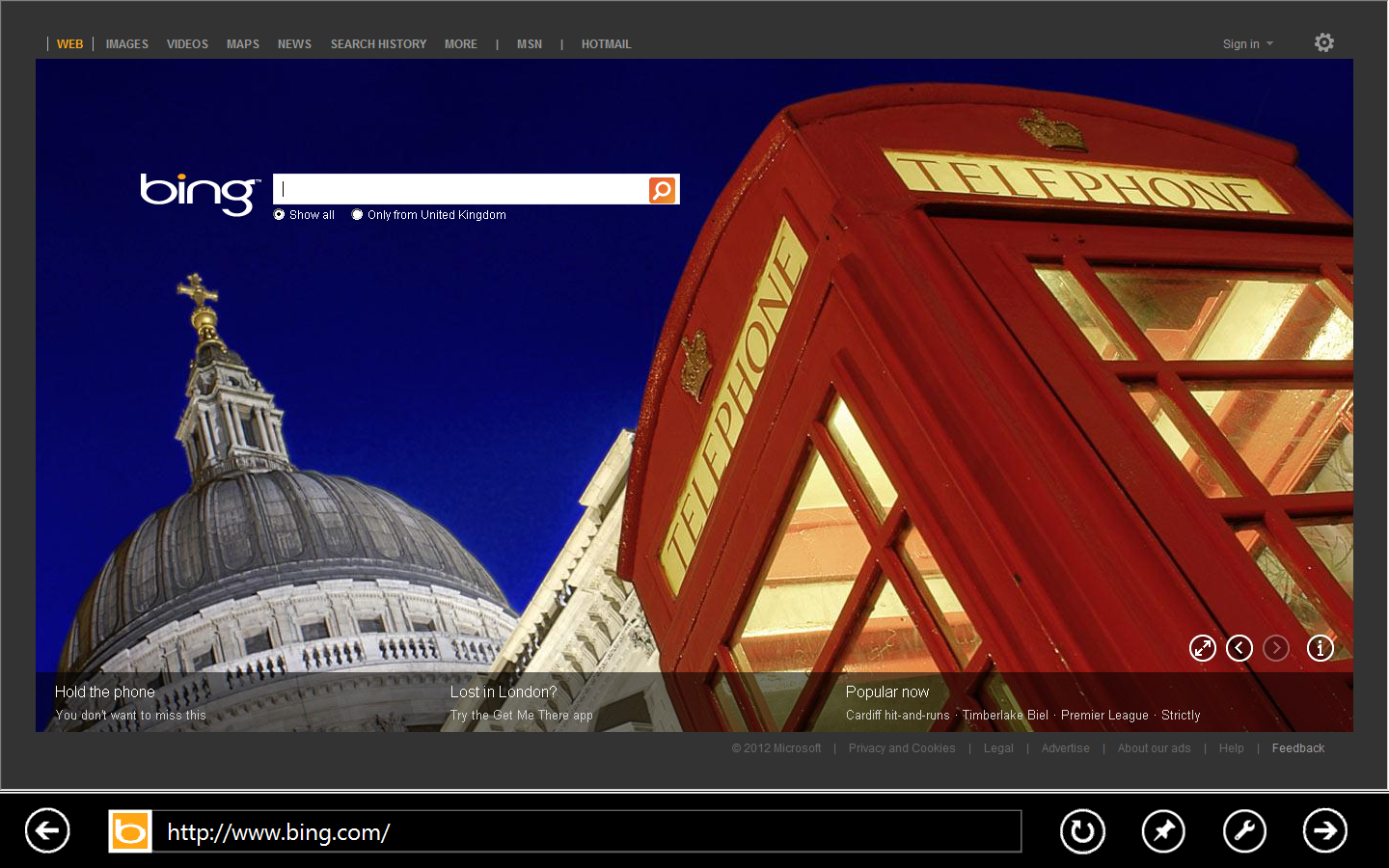This screenshot has height=868, width=1389.
Task: Switch to the WEB tab
Action: coord(70,44)
